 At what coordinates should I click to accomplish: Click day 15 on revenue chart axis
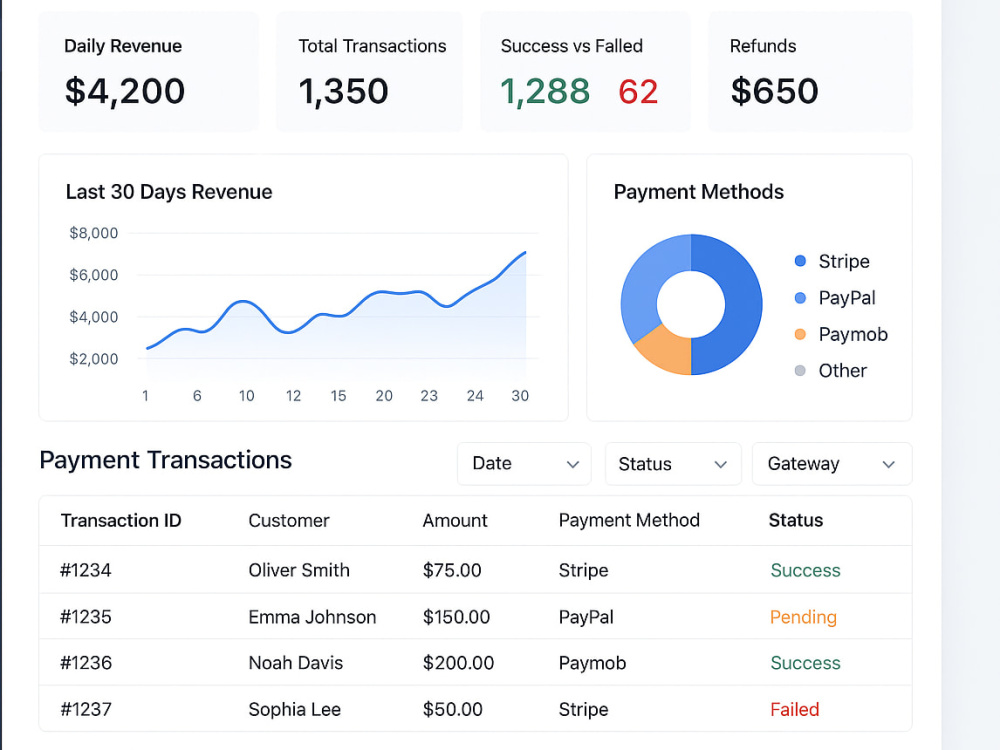tap(338, 396)
